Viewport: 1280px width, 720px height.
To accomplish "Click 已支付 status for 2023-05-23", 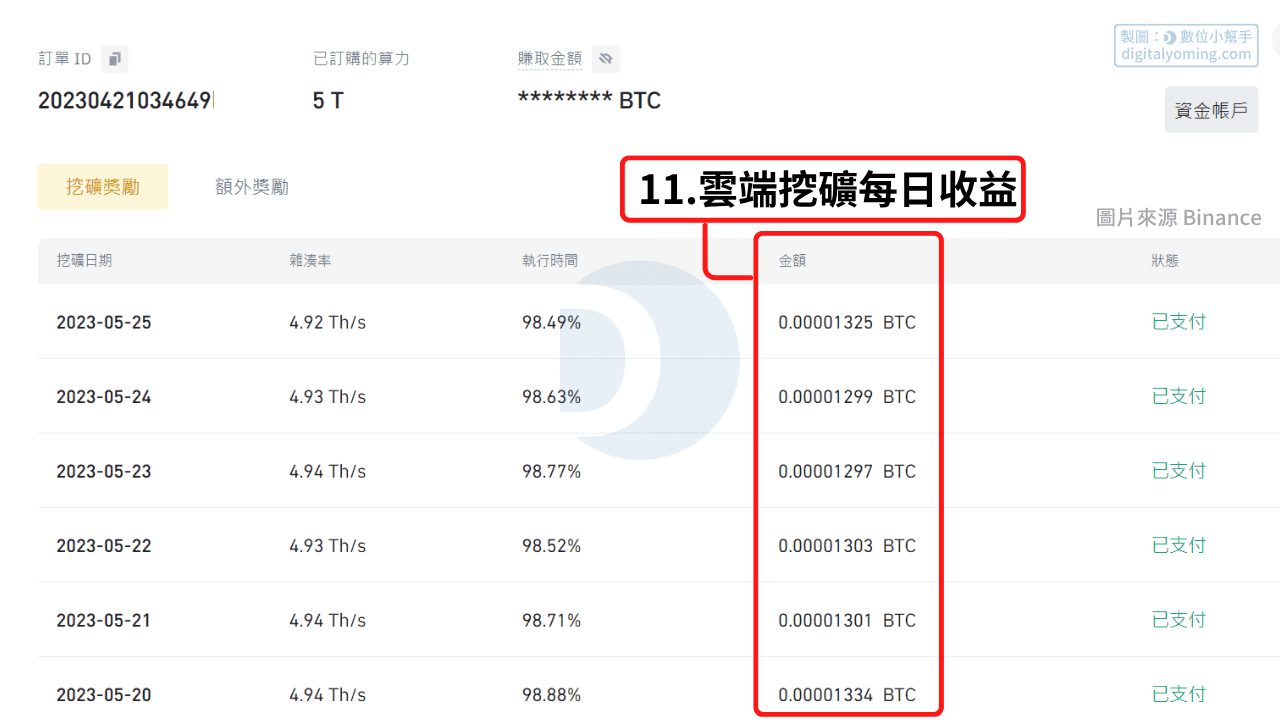I will click(x=1179, y=471).
